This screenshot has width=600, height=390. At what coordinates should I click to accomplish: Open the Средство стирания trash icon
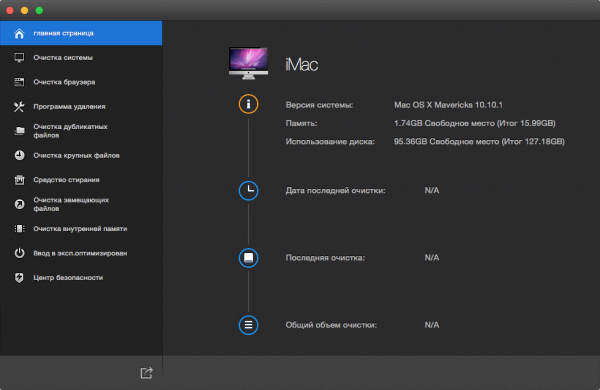[19, 180]
